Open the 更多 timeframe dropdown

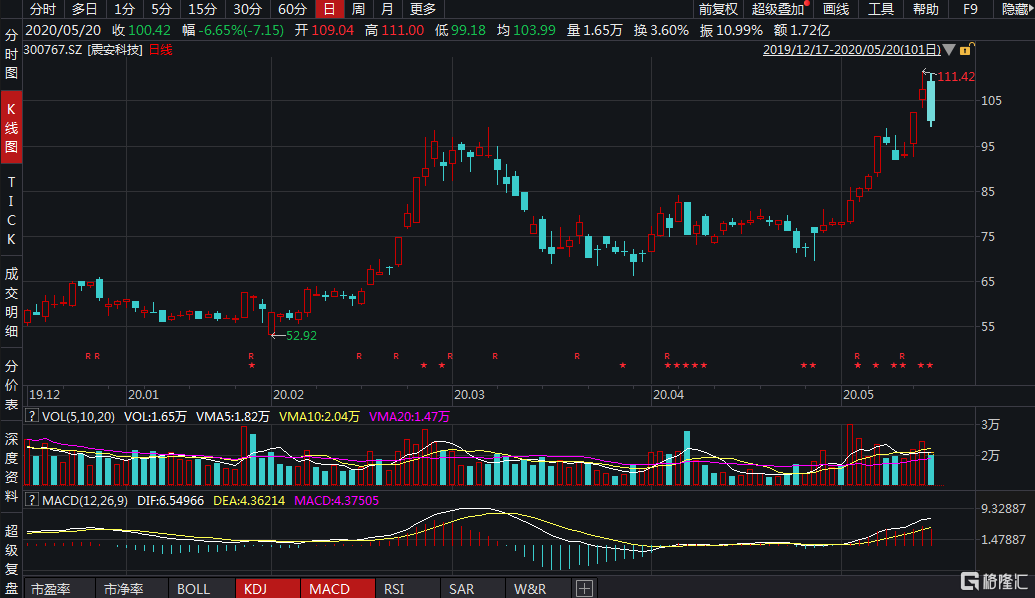423,9
